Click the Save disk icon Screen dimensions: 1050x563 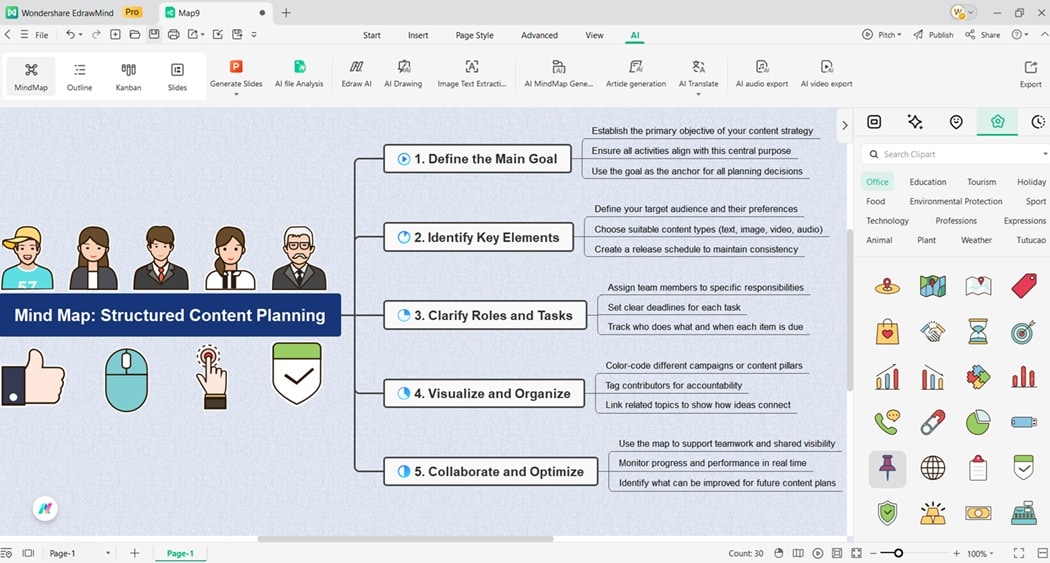(154, 34)
